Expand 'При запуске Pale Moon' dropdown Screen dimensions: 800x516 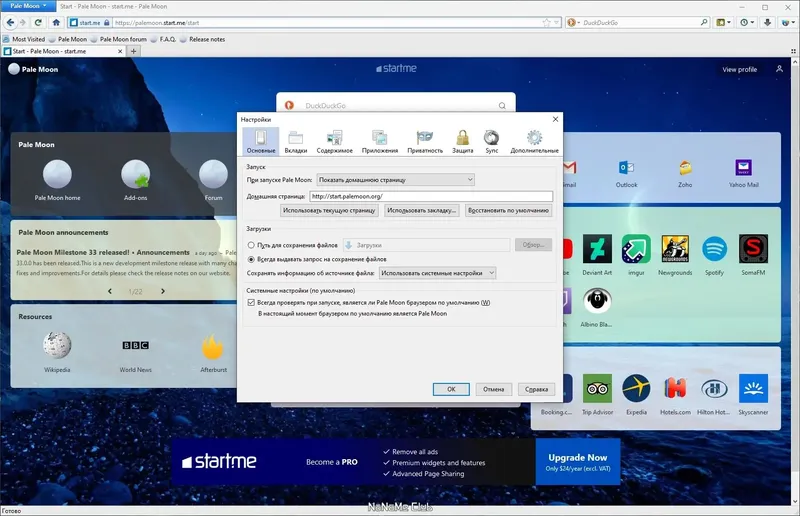coord(395,180)
